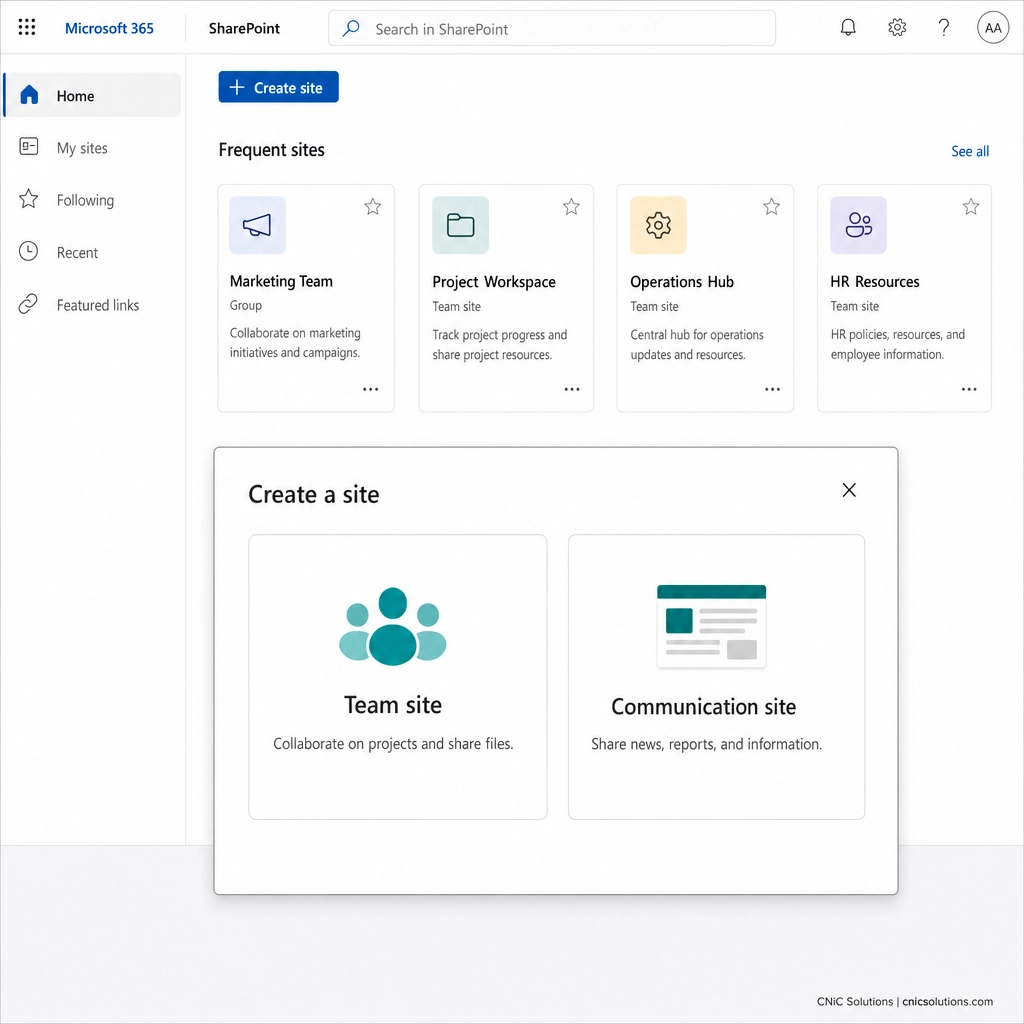This screenshot has height=1024, width=1024.
Task: Open the AA account avatar
Action: (x=993, y=28)
